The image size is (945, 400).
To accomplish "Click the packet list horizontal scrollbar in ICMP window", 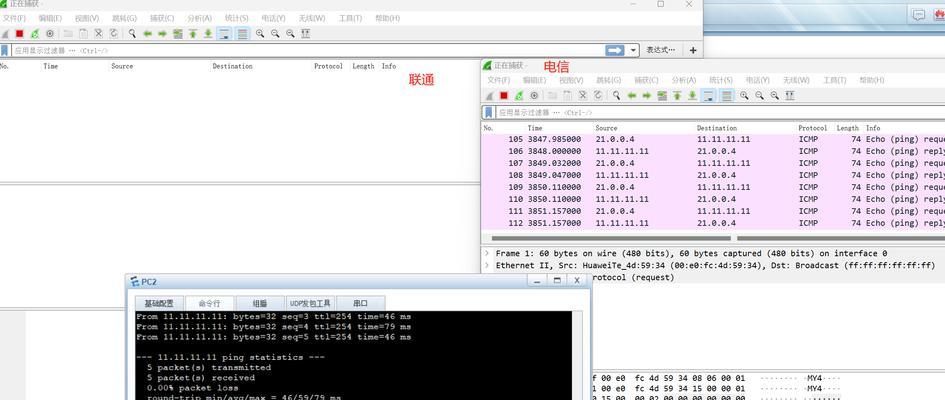I will [x=612, y=238].
